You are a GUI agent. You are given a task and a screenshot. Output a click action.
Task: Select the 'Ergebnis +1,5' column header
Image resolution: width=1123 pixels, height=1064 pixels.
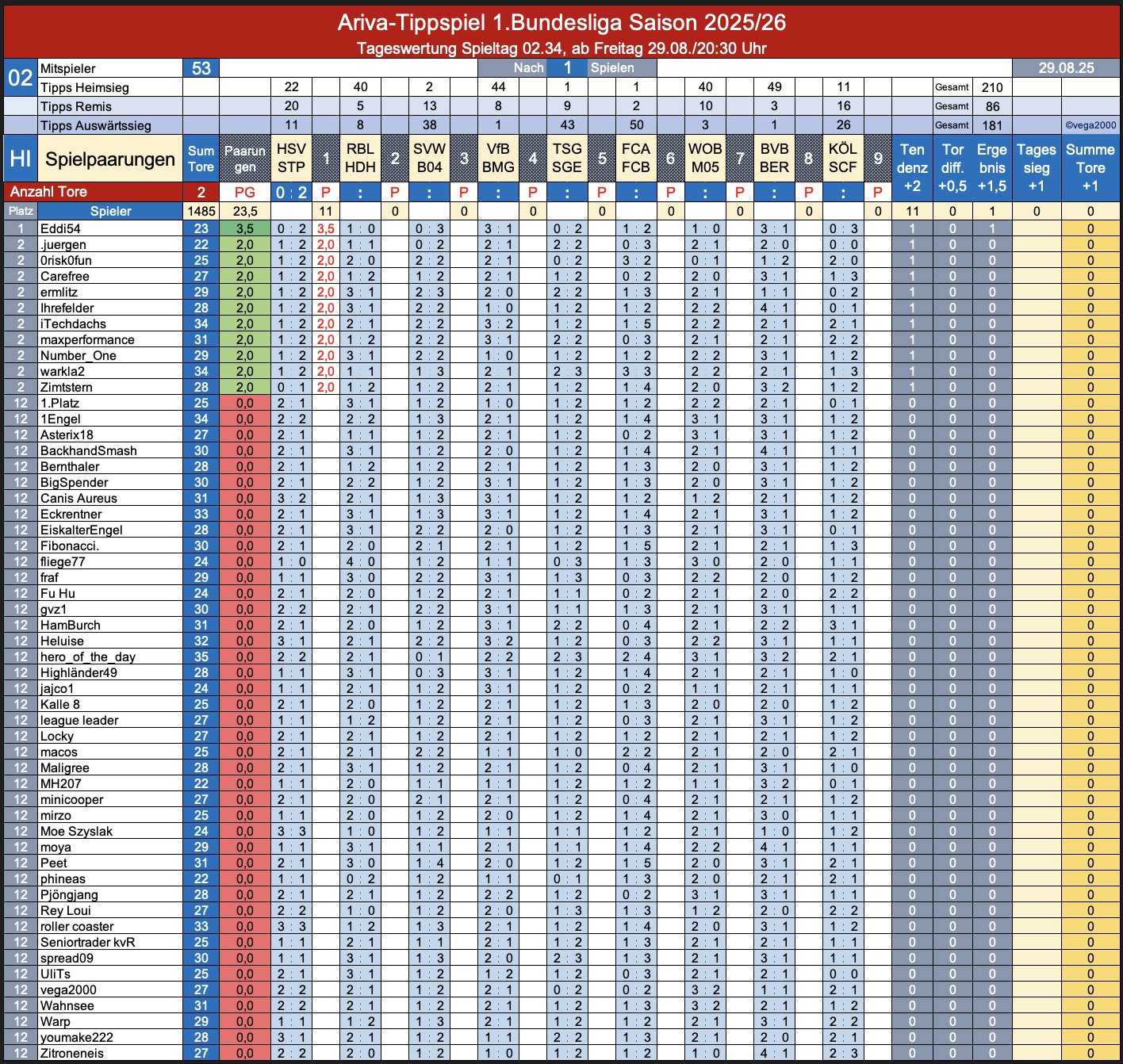[x=992, y=168]
